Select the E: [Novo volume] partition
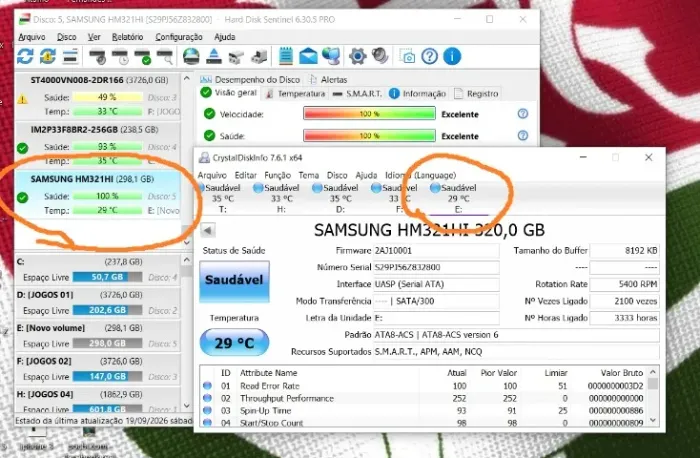Image resolution: width=700 pixels, height=458 pixels. pyautogui.click(x=98, y=336)
